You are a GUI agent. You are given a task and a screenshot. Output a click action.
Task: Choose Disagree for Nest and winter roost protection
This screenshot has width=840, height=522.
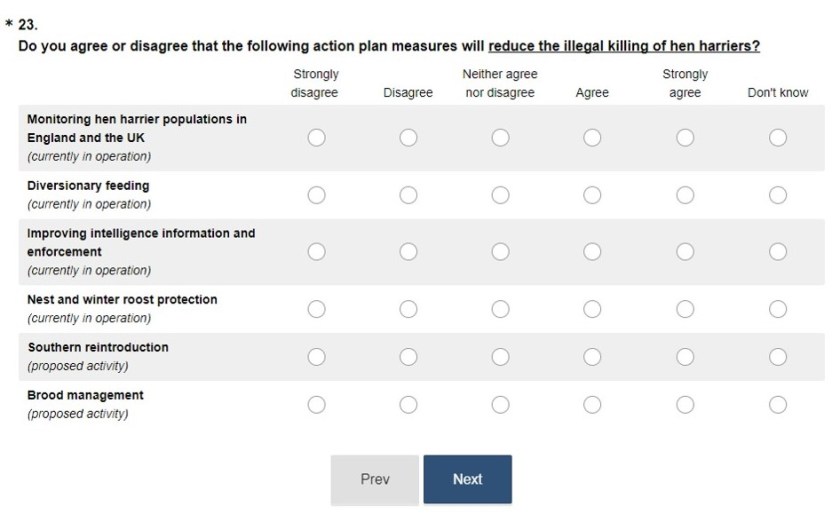pyautogui.click(x=408, y=309)
